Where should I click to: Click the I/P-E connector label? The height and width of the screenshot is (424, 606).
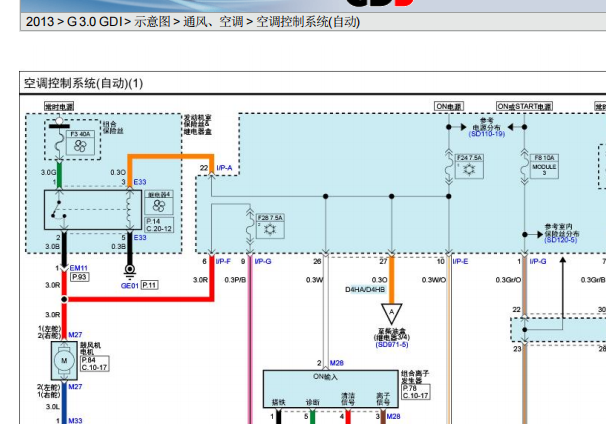[460, 262]
